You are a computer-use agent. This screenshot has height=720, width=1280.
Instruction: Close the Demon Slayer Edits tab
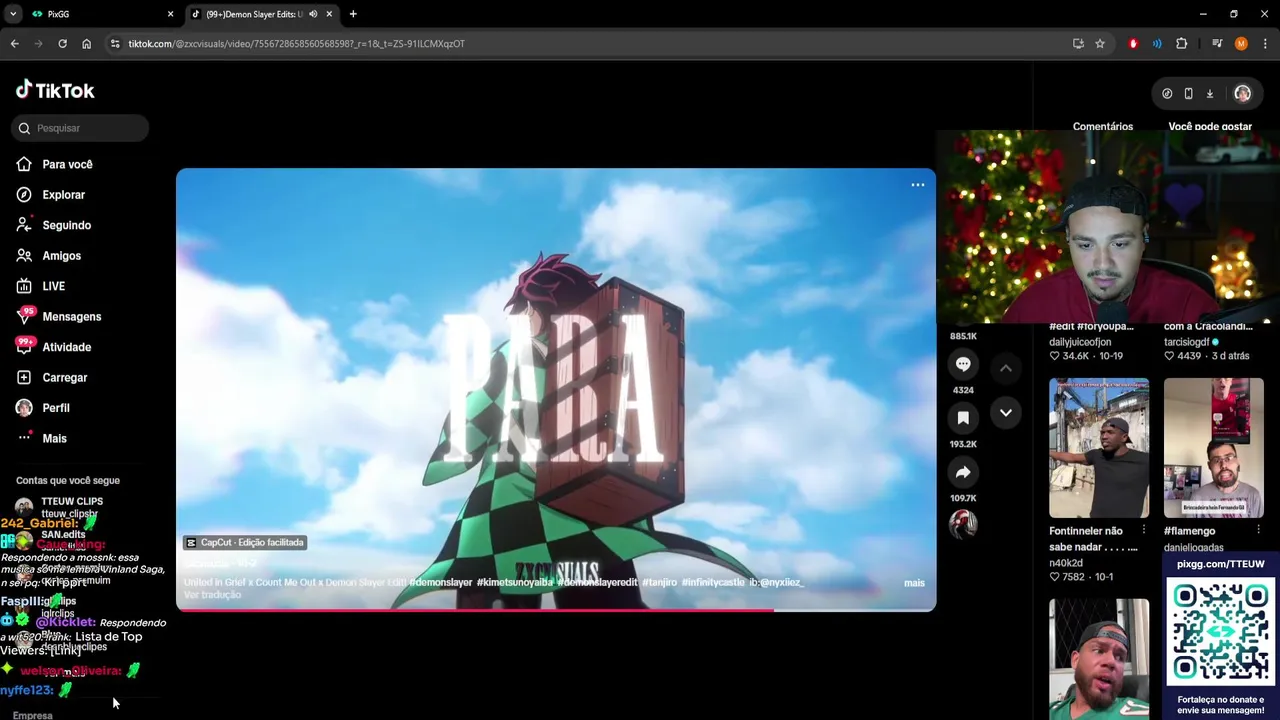pos(329,14)
